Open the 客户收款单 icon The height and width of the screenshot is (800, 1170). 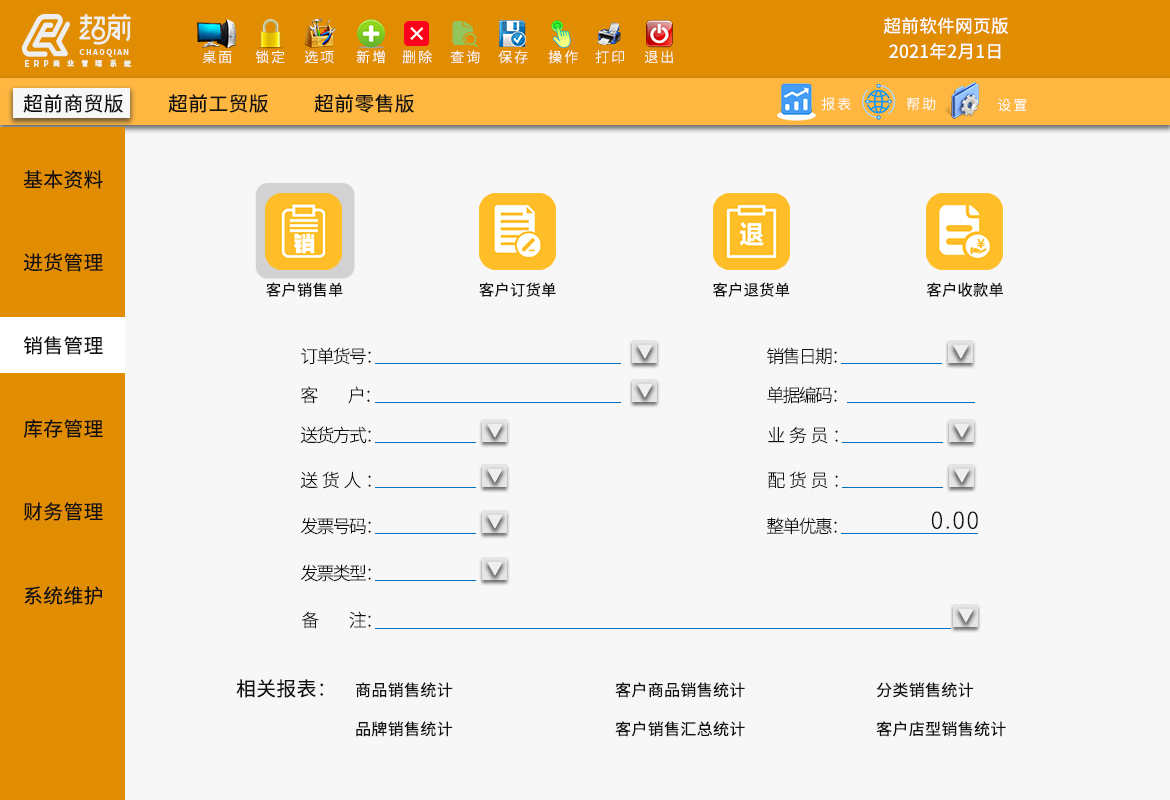pyautogui.click(x=964, y=231)
